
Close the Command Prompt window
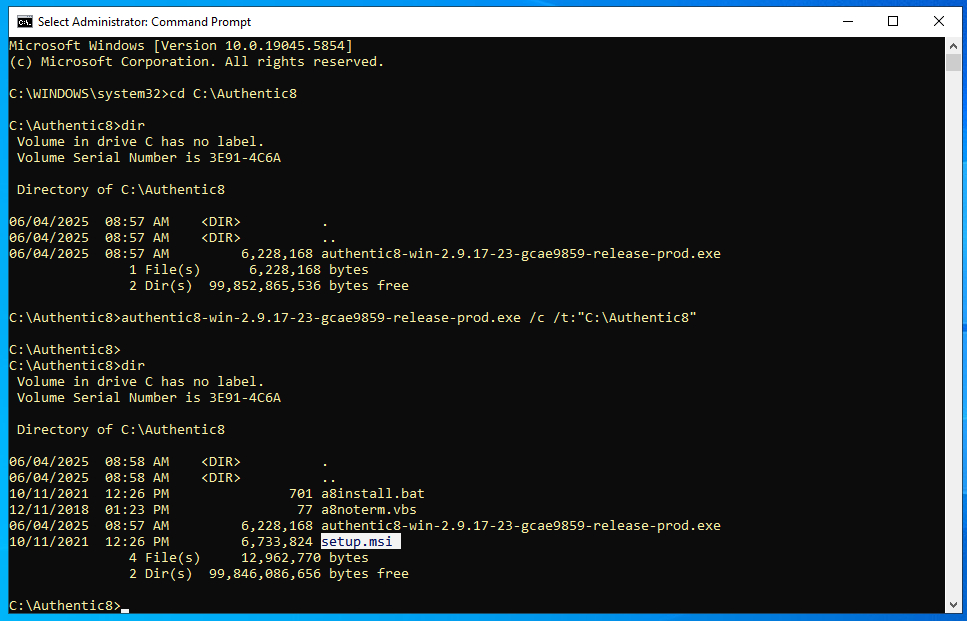939,21
